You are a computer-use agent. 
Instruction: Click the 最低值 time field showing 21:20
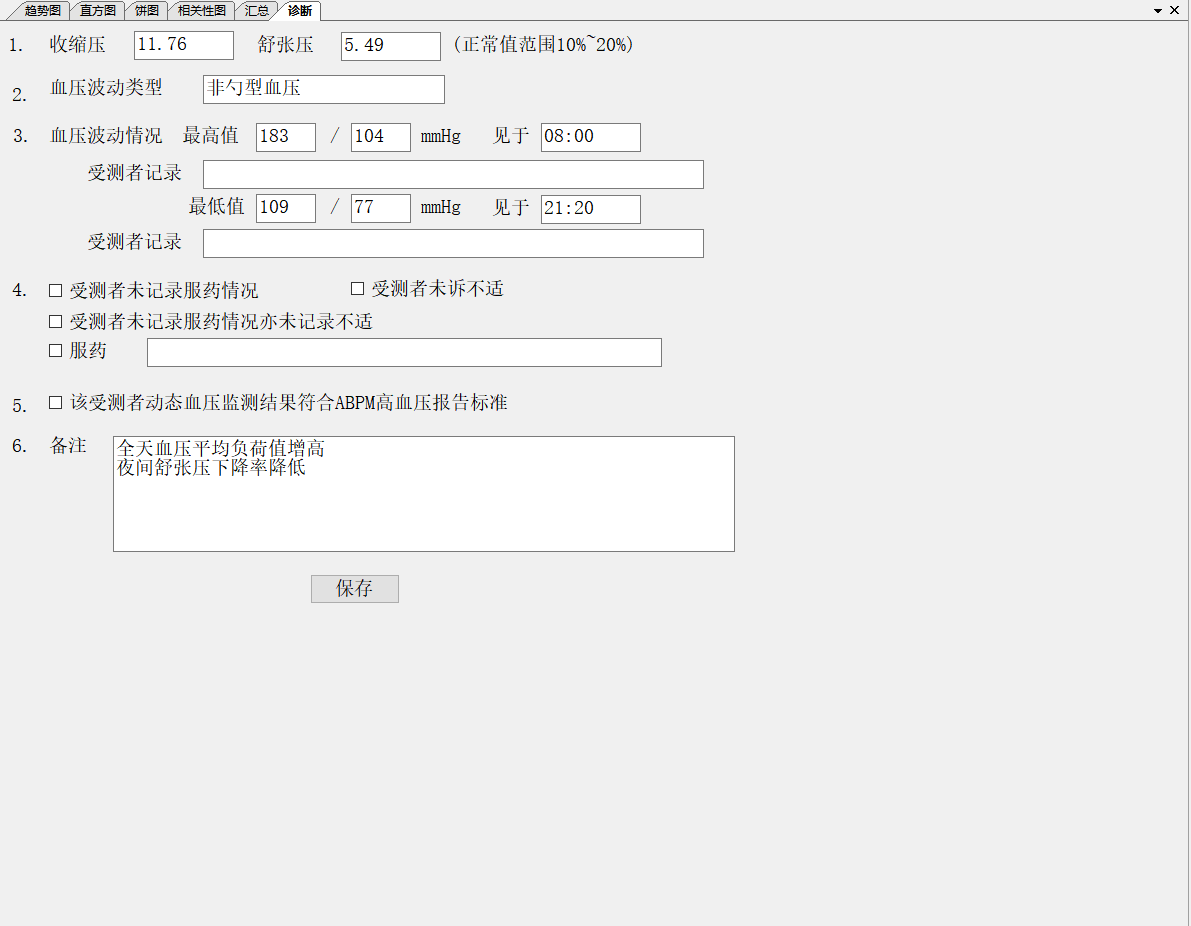click(590, 209)
